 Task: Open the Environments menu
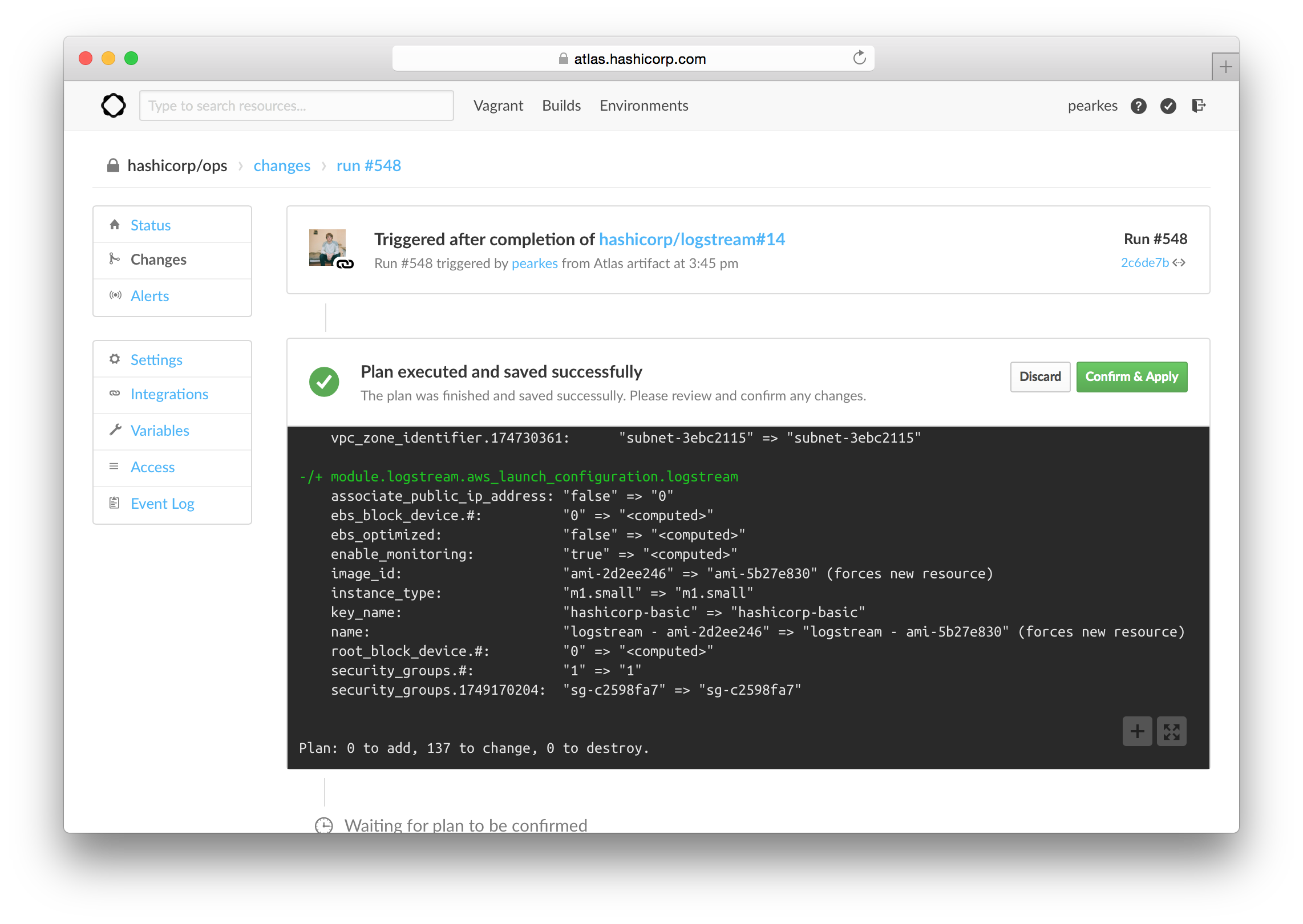point(644,106)
